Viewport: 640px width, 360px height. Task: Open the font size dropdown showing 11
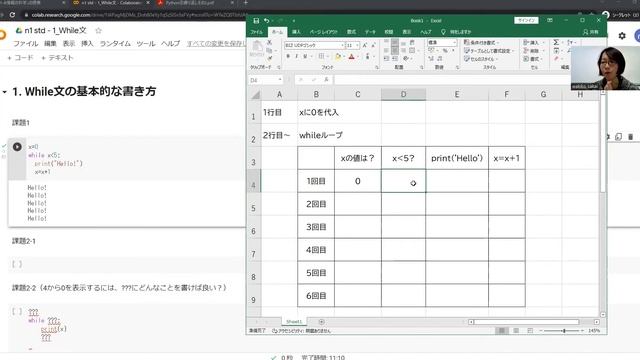click(x=358, y=45)
